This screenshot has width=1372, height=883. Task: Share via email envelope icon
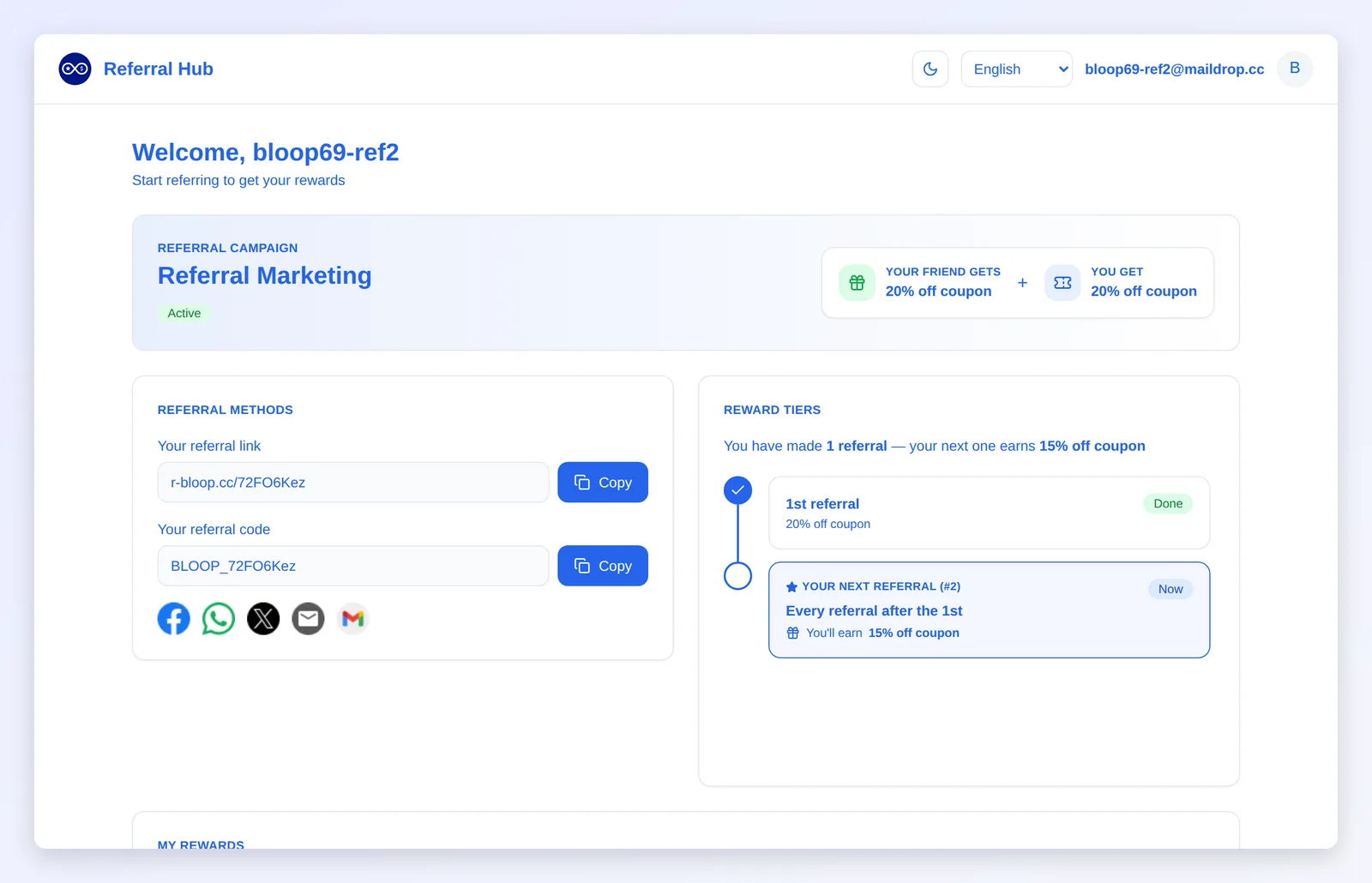[308, 618]
